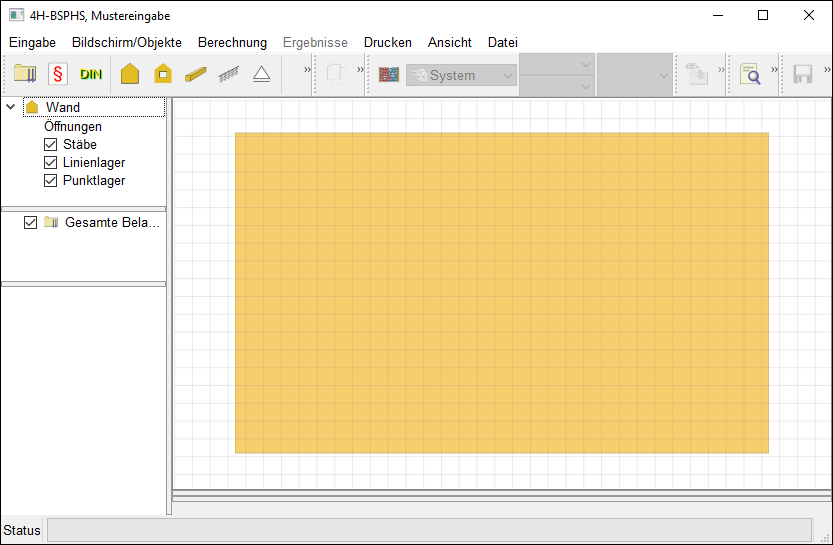This screenshot has width=833, height=545.
Task: Choose the yellow beam member icon
Action: coord(195,74)
